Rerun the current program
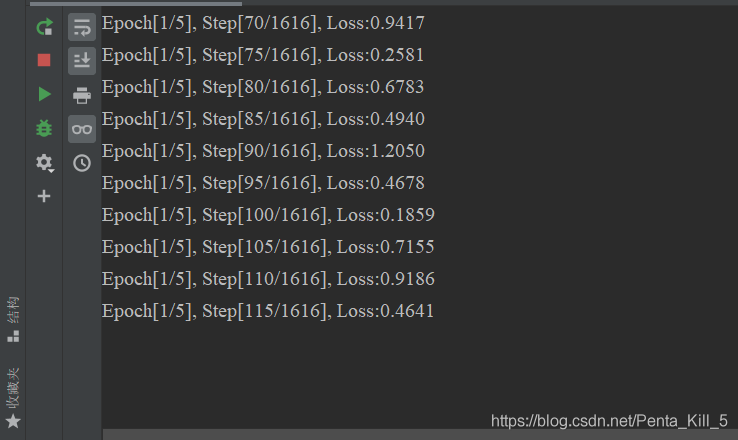 coord(44,27)
